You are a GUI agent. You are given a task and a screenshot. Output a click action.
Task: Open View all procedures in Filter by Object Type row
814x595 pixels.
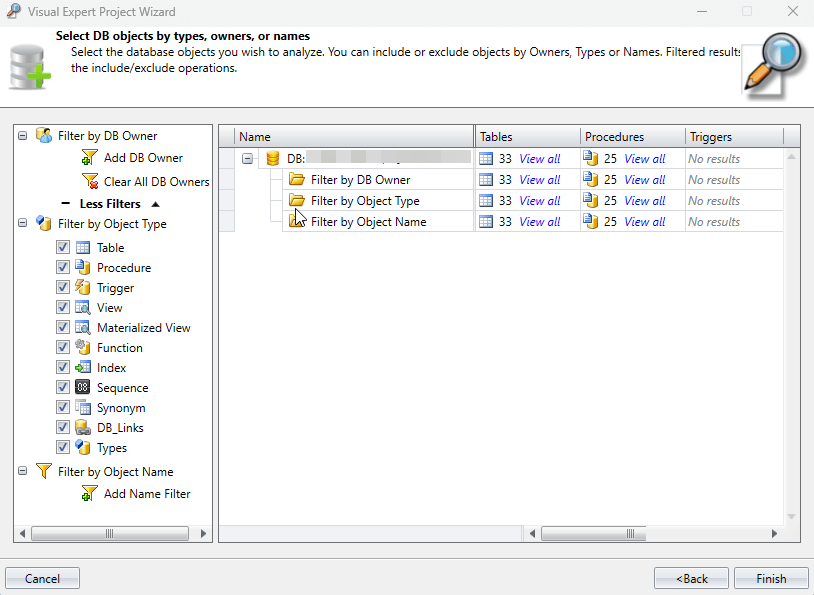coord(645,201)
